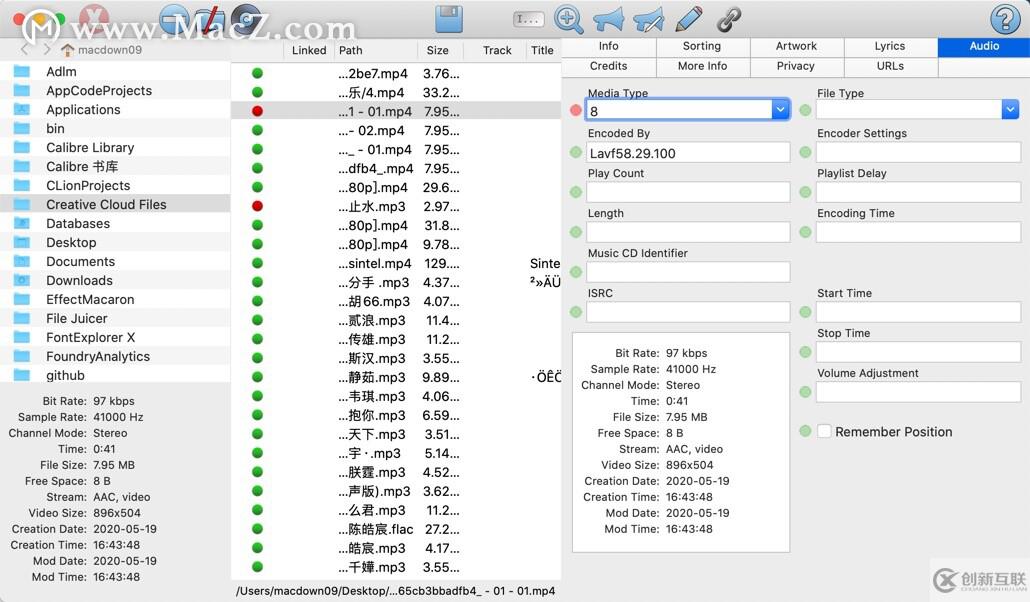This screenshot has height=602, width=1030.
Task: Toggle the Remember Position checkbox
Action: (x=824, y=432)
